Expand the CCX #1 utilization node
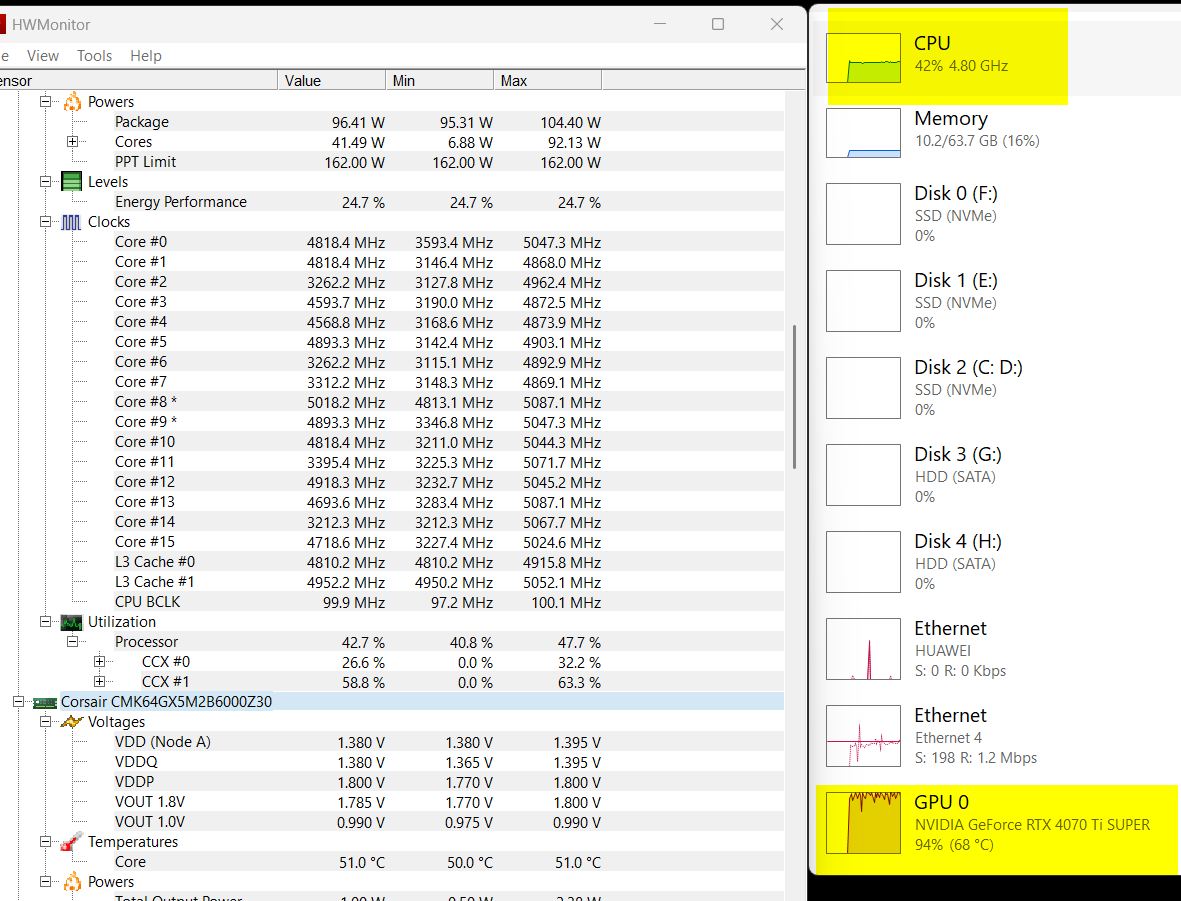 [x=99, y=682]
